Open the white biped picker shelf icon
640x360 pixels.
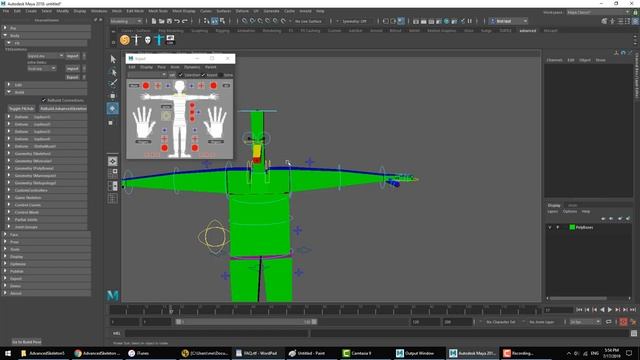136,40
